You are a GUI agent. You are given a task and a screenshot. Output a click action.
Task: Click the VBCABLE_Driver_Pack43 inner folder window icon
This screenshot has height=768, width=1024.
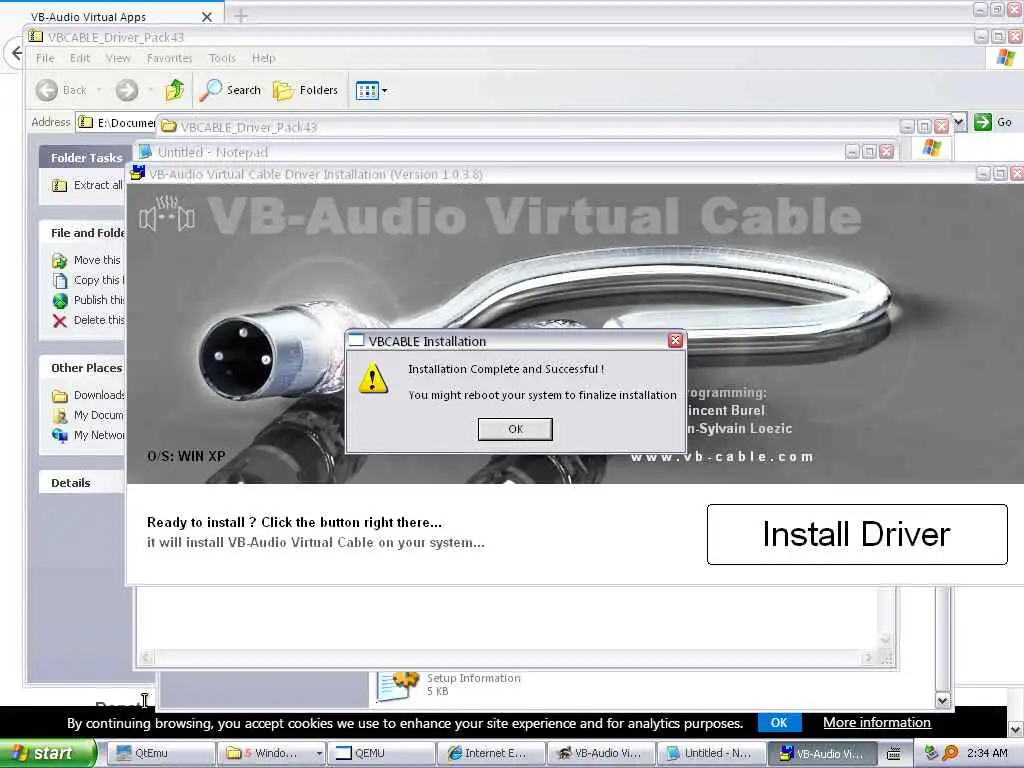pos(168,126)
